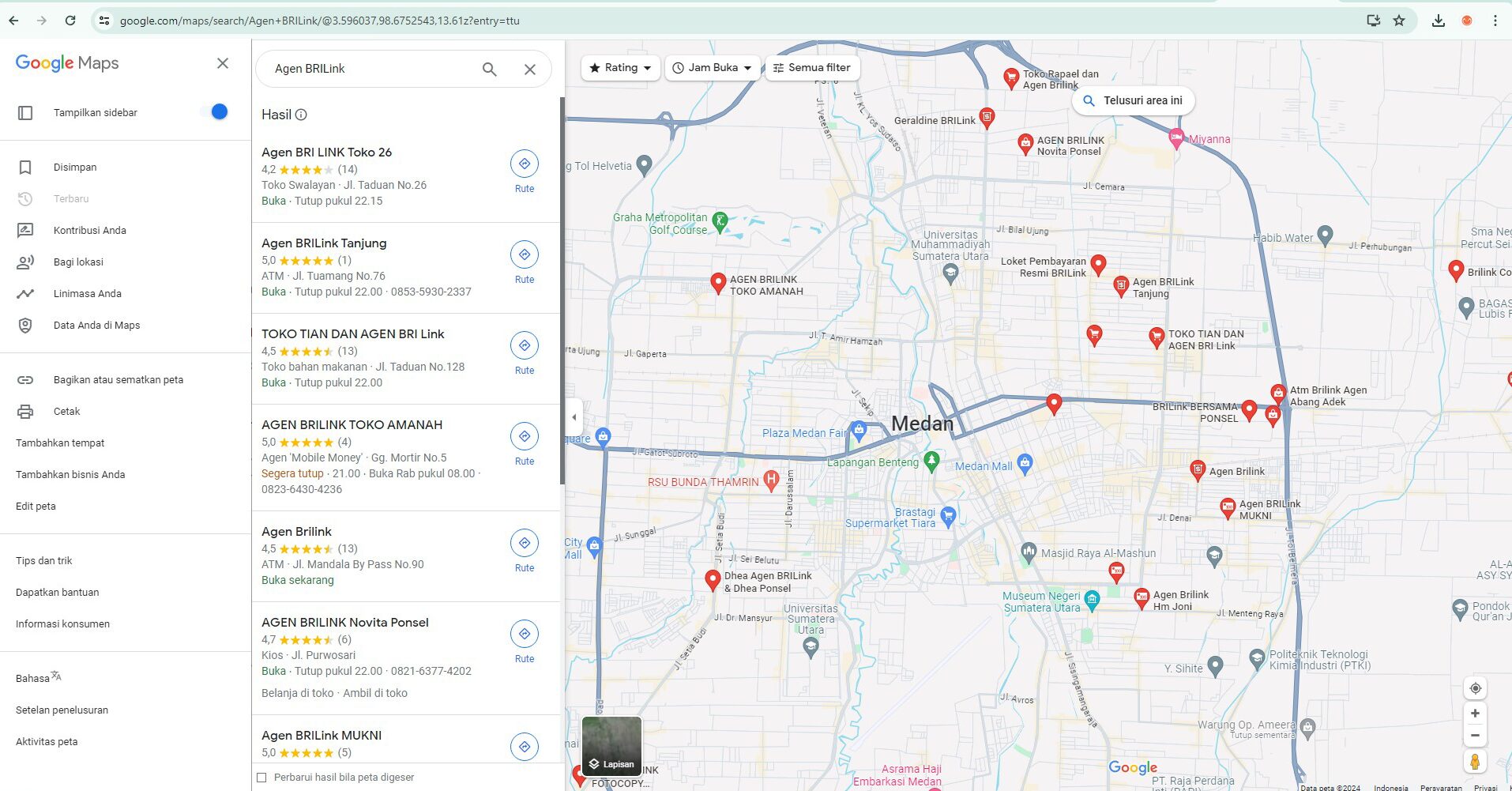Click Edit peta link
The width and height of the screenshot is (1512, 791).
click(x=36, y=506)
